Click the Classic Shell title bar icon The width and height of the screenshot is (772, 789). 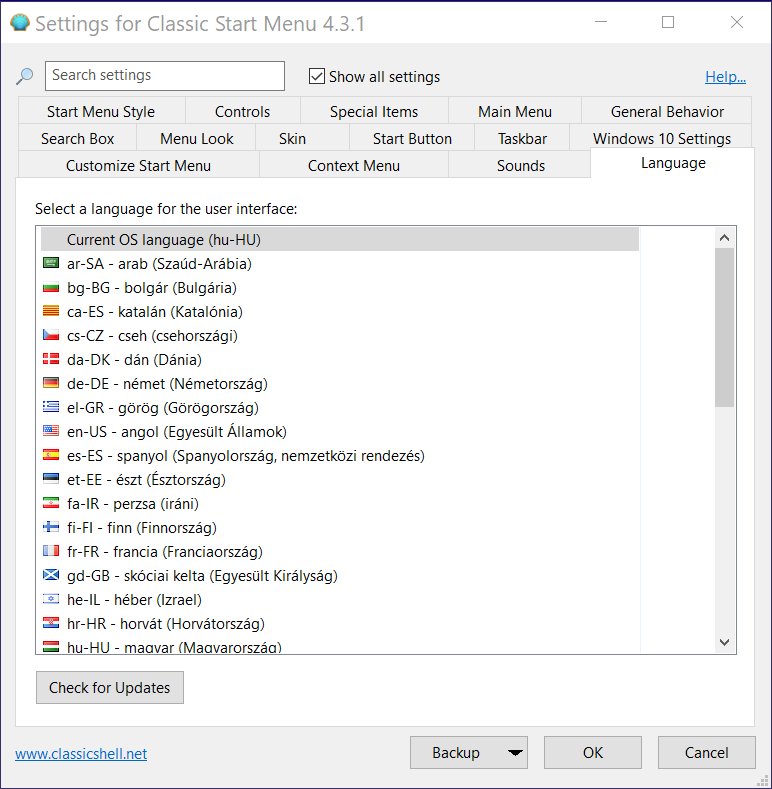pos(20,23)
